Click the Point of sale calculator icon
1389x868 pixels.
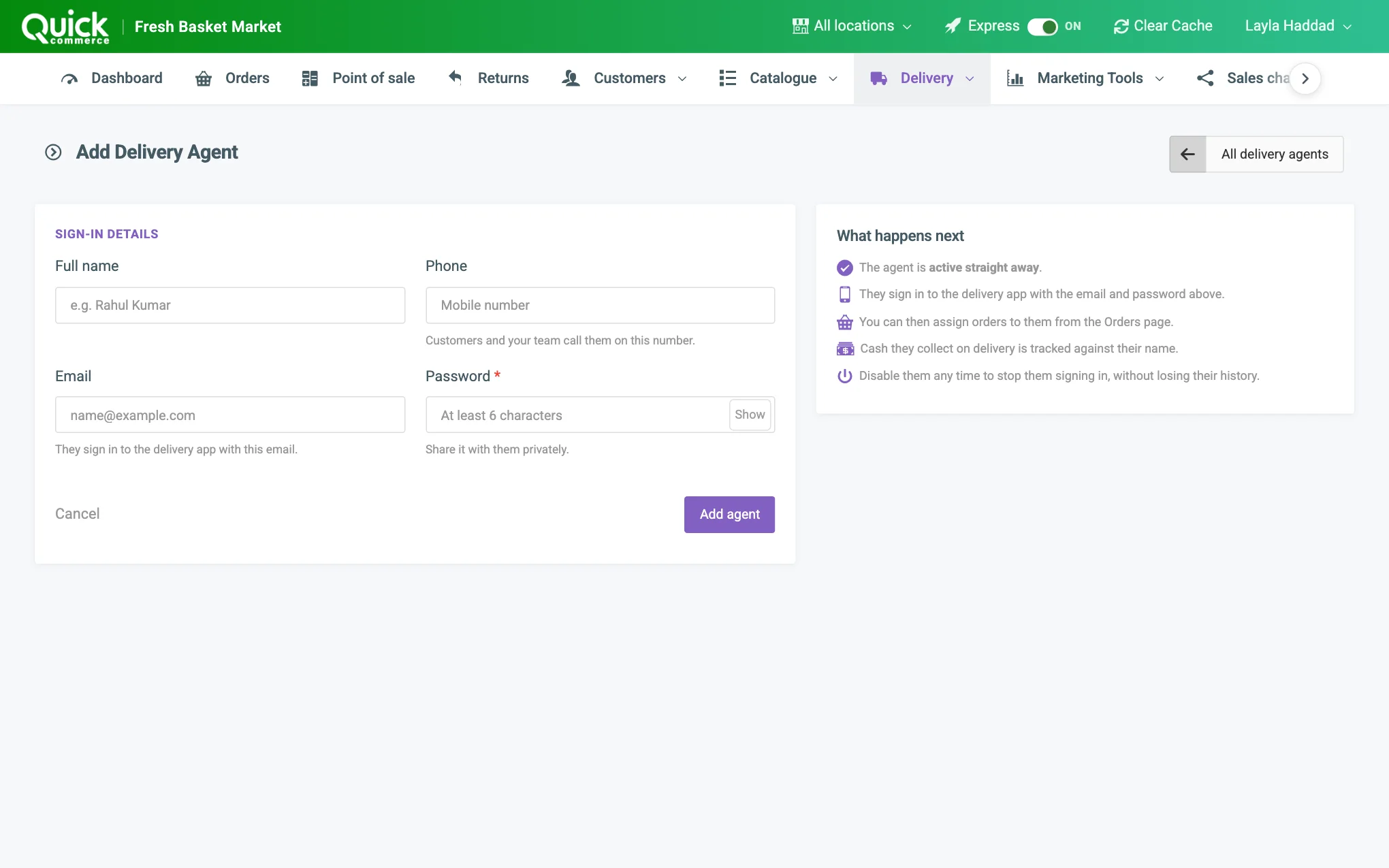(x=310, y=78)
